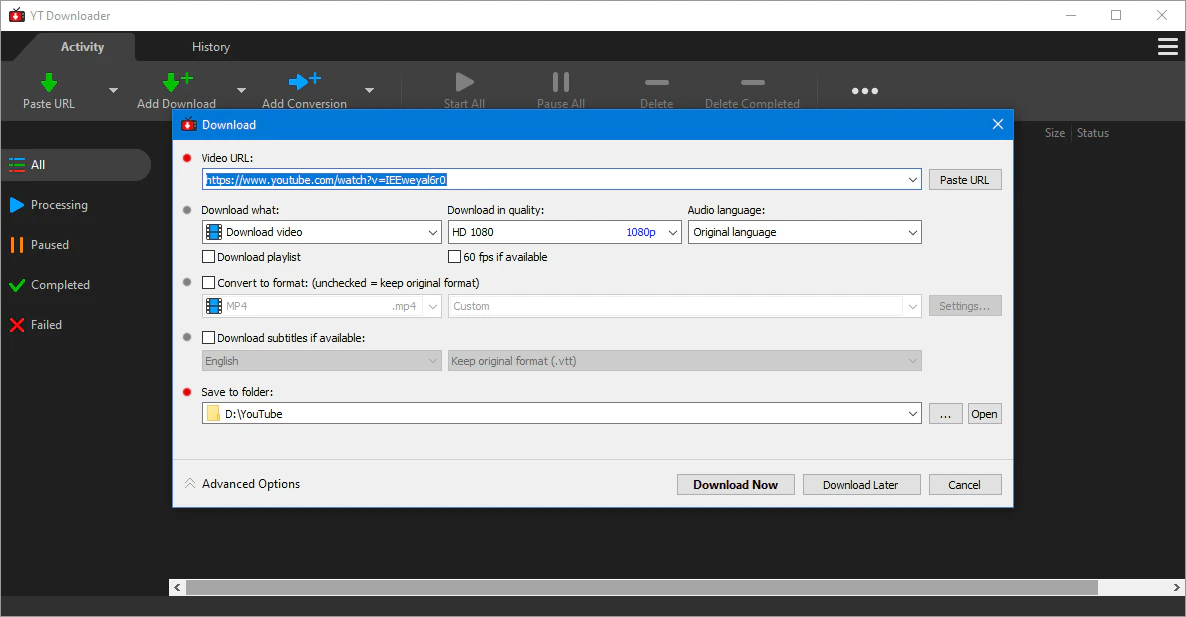Switch to the History tab
This screenshot has height=617, width=1186.
coord(211,47)
